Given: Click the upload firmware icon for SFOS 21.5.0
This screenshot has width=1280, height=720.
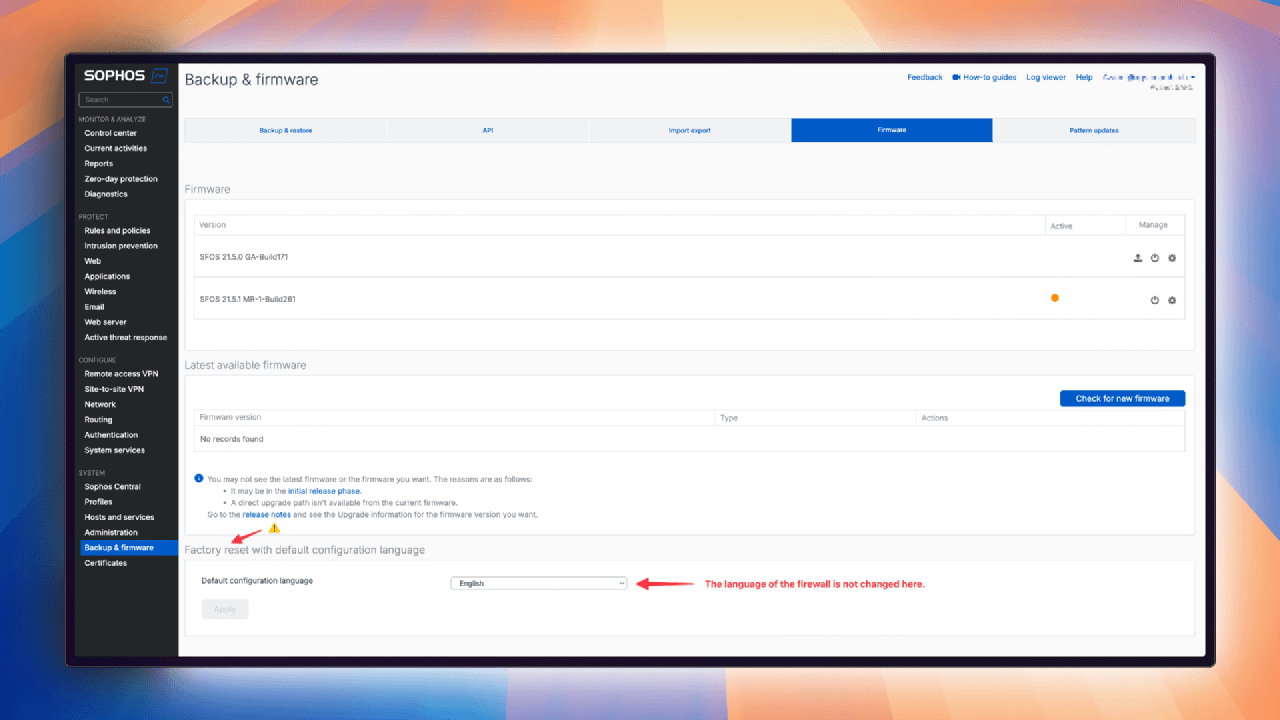Looking at the screenshot, I should tap(1138, 258).
